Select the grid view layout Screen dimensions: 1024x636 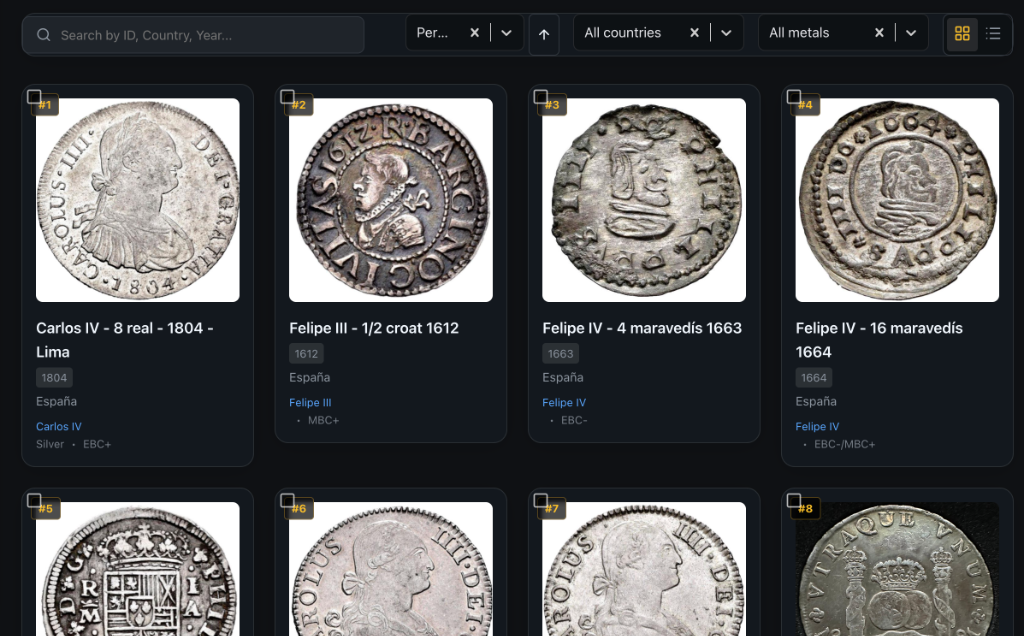pyautogui.click(x=962, y=33)
